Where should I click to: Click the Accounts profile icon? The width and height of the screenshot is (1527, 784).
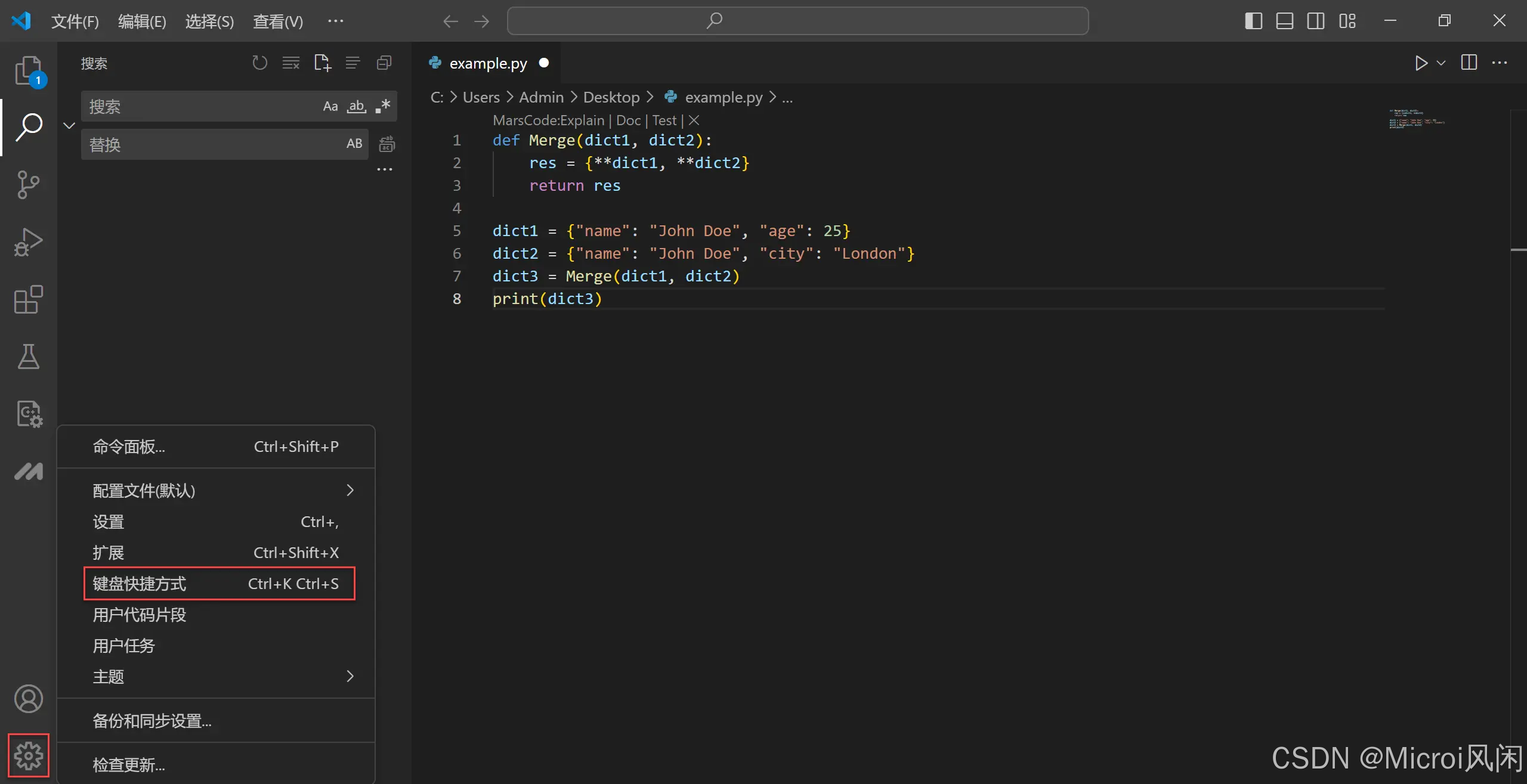point(28,698)
